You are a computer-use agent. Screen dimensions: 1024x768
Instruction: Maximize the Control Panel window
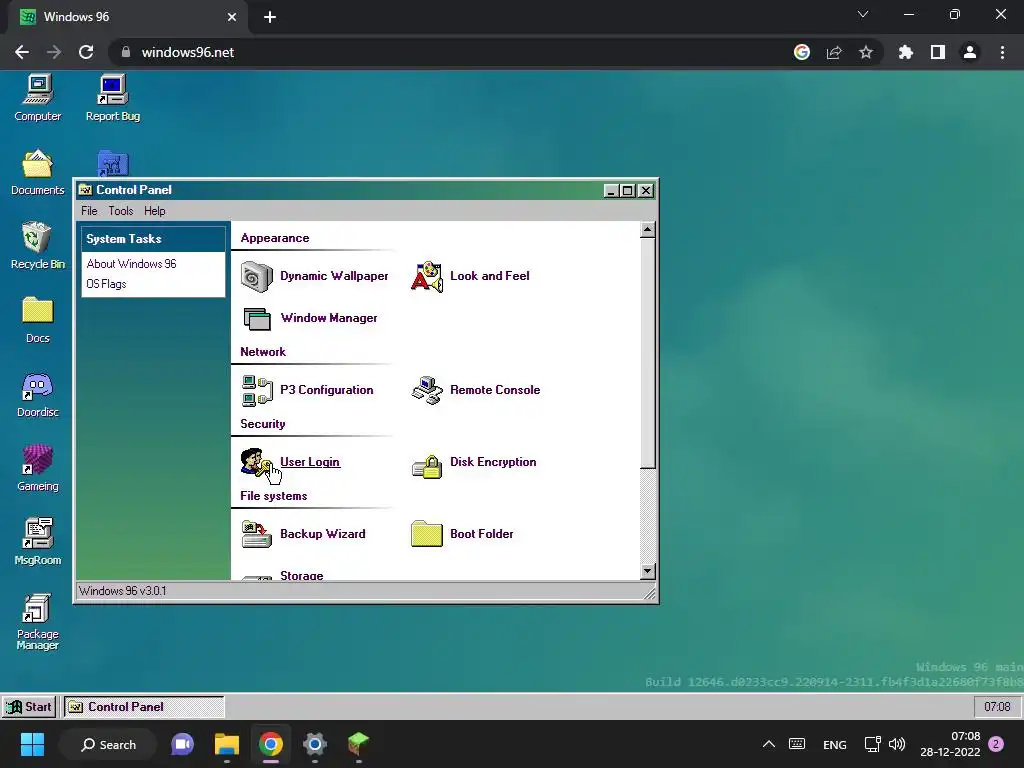(x=628, y=190)
